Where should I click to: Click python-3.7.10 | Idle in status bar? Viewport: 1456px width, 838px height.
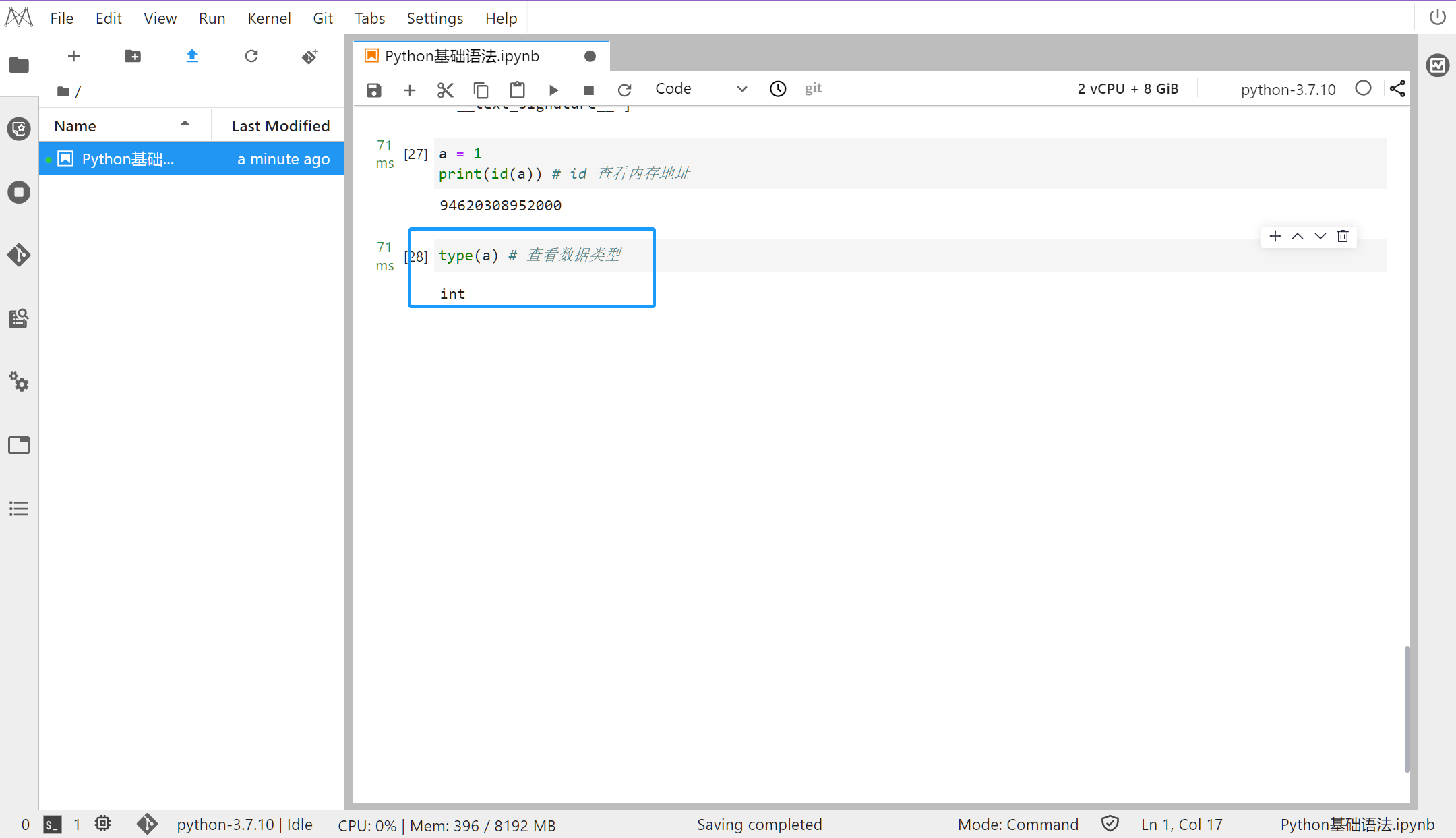pos(245,825)
